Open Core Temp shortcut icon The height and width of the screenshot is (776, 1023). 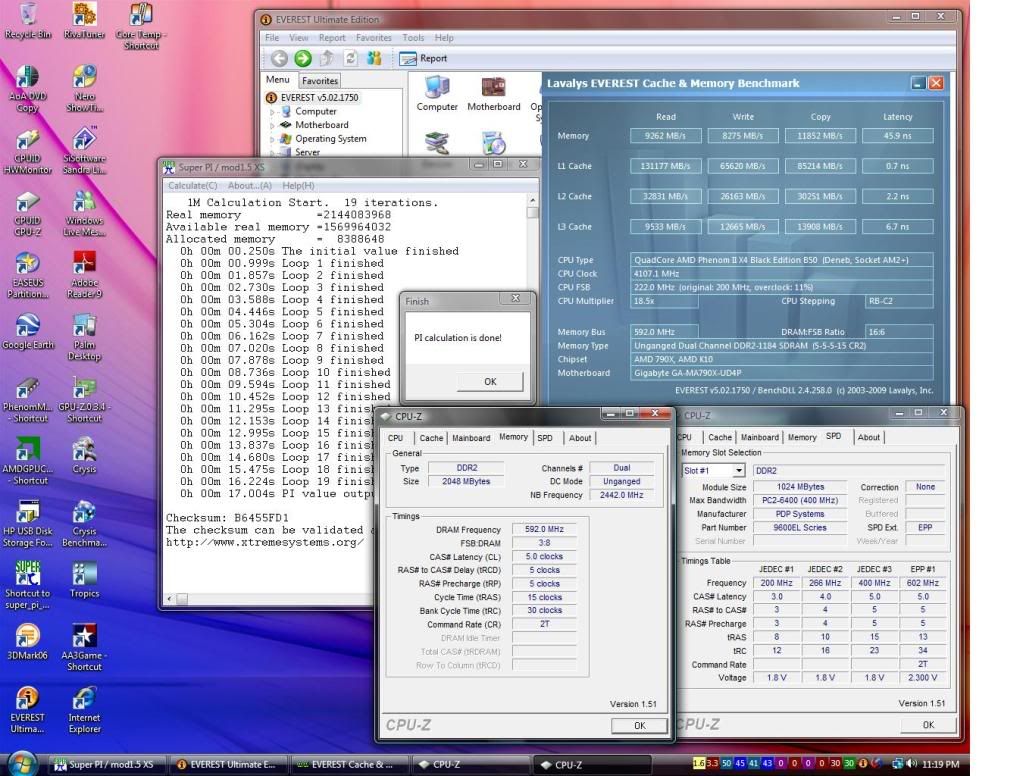pos(141,25)
